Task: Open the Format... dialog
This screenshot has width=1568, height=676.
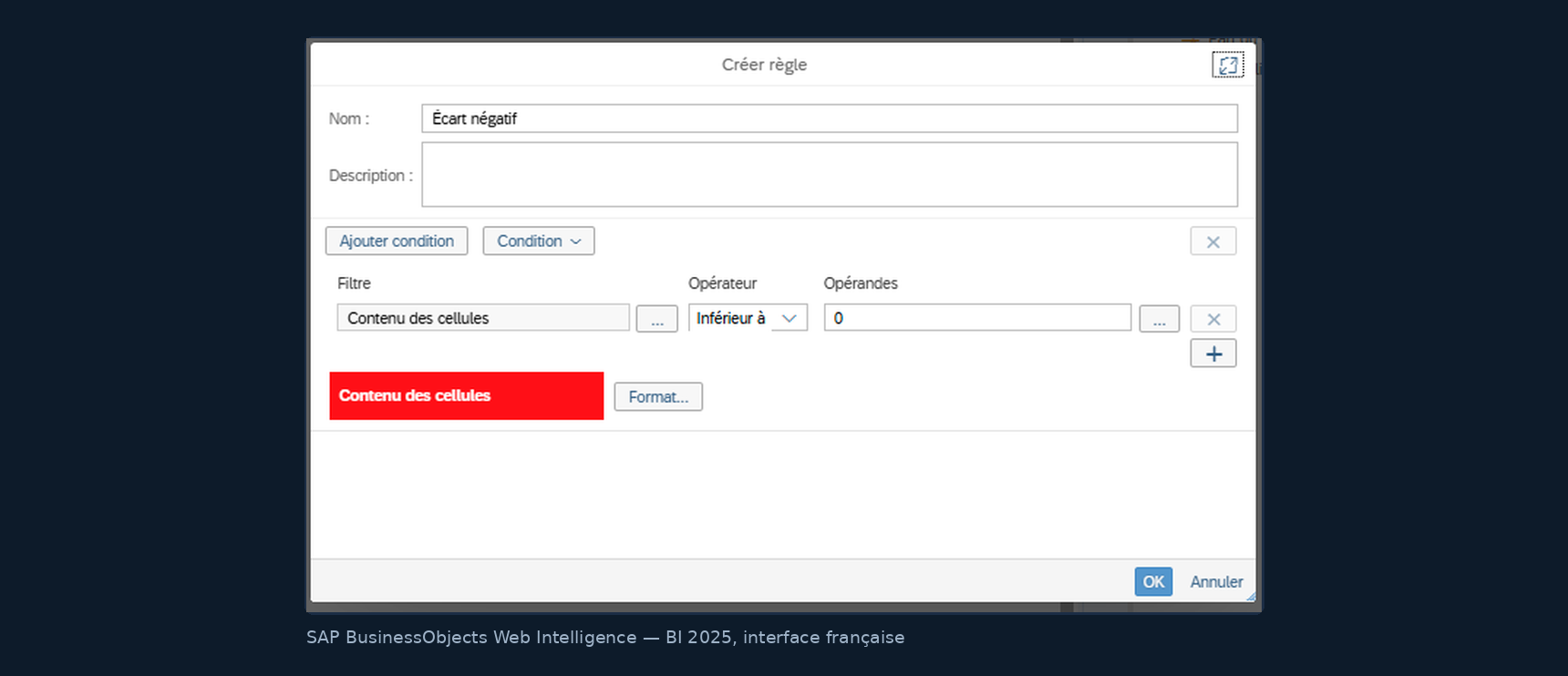Action: point(658,396)
